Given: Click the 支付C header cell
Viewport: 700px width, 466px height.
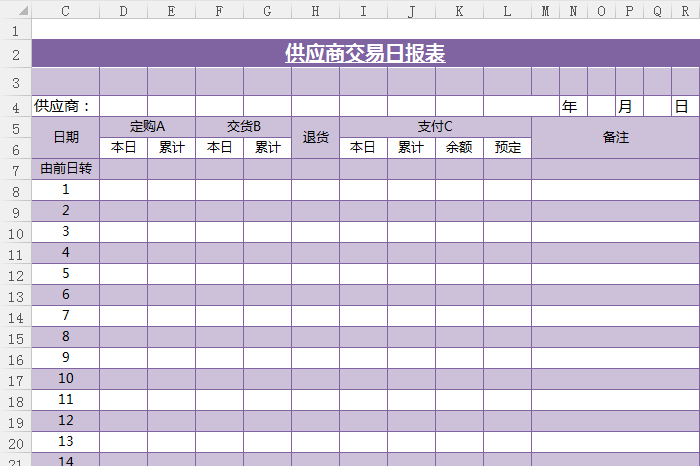Looking at the screenshot, I should tap(435, 126).
